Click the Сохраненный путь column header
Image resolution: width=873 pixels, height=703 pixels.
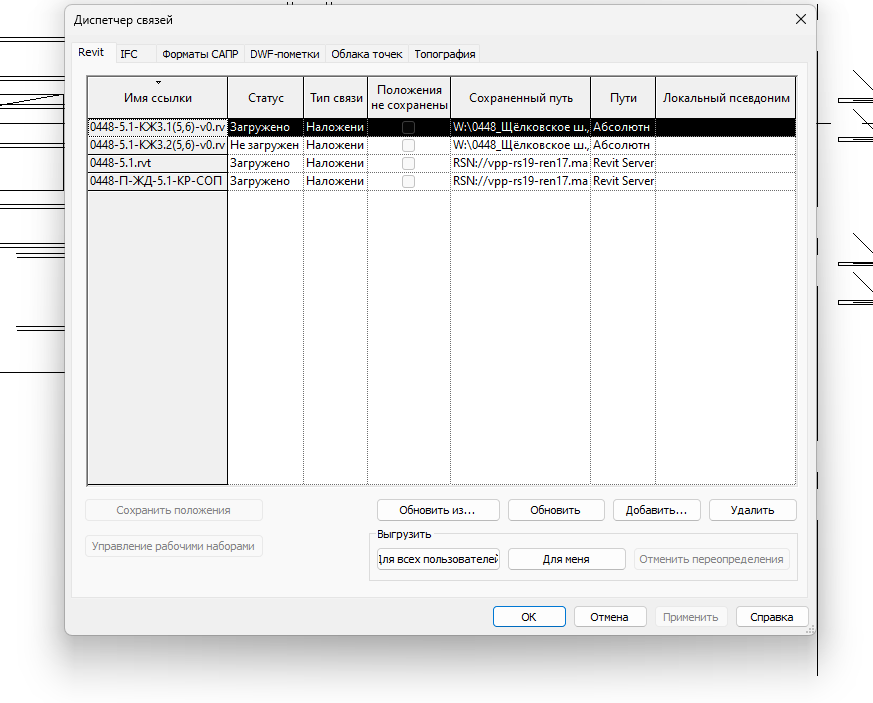(x=521, y=97)
